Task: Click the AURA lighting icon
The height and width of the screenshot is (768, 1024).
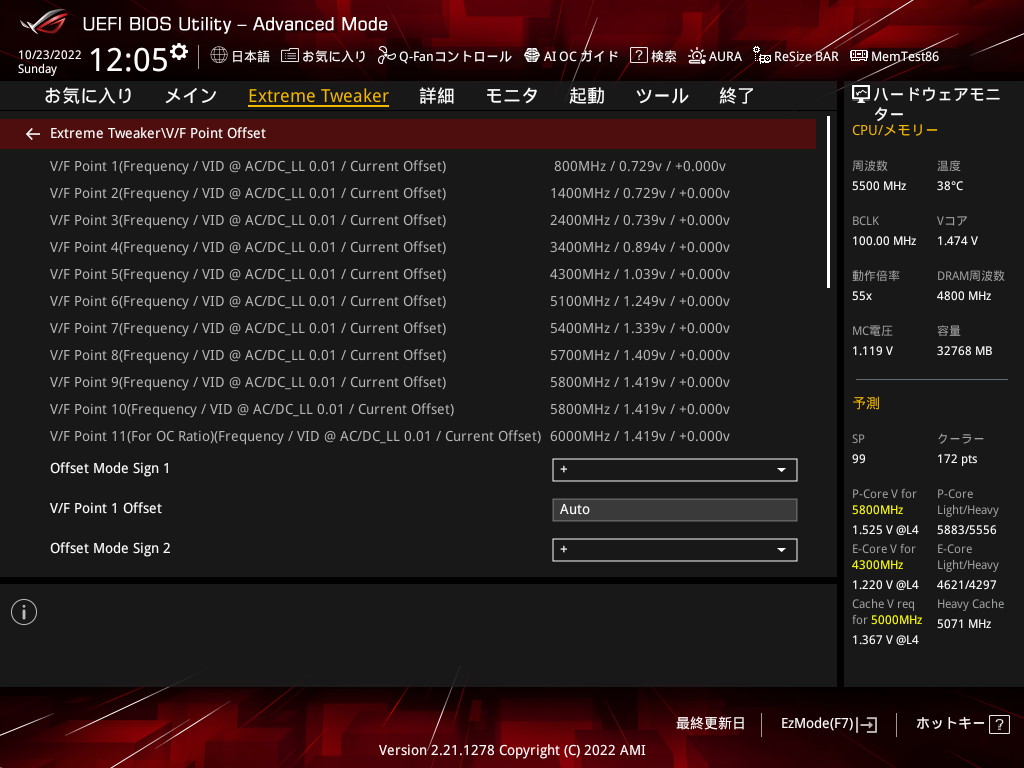Action: (x=697, y=56)
